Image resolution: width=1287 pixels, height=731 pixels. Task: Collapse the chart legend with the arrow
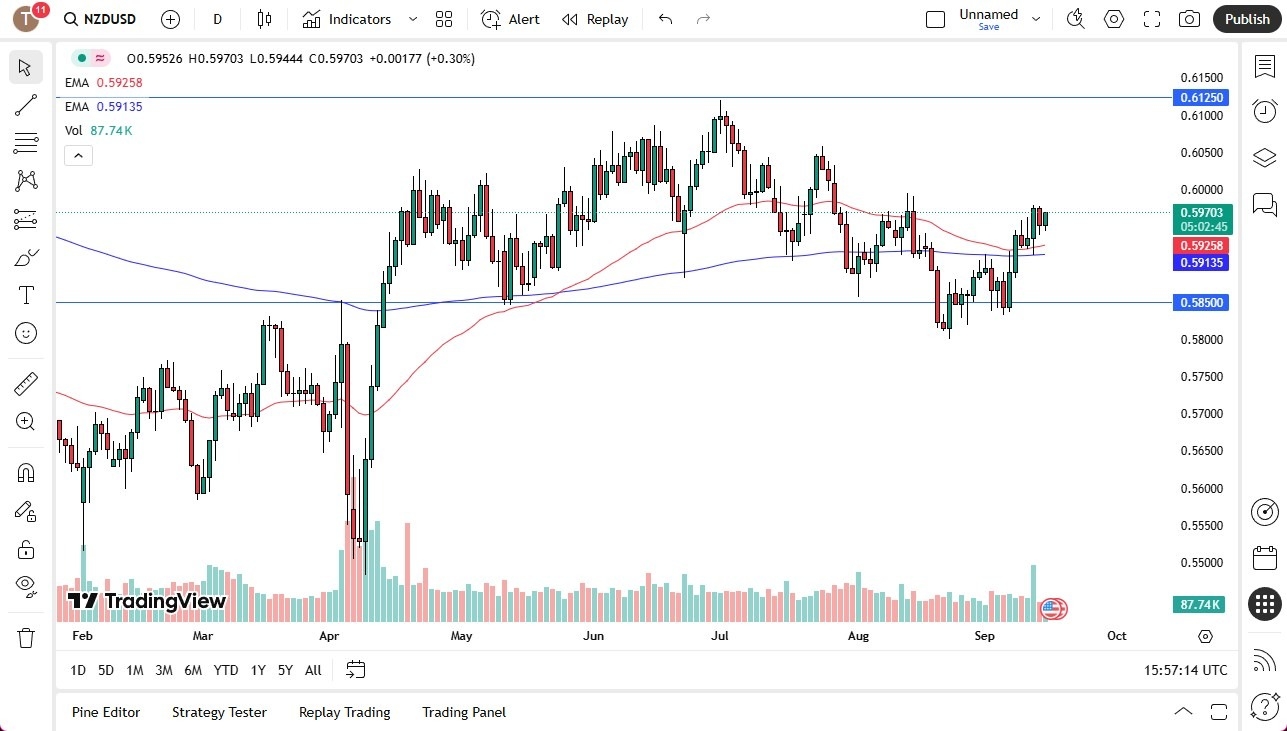pyautogui.click(x=78, y=155)
